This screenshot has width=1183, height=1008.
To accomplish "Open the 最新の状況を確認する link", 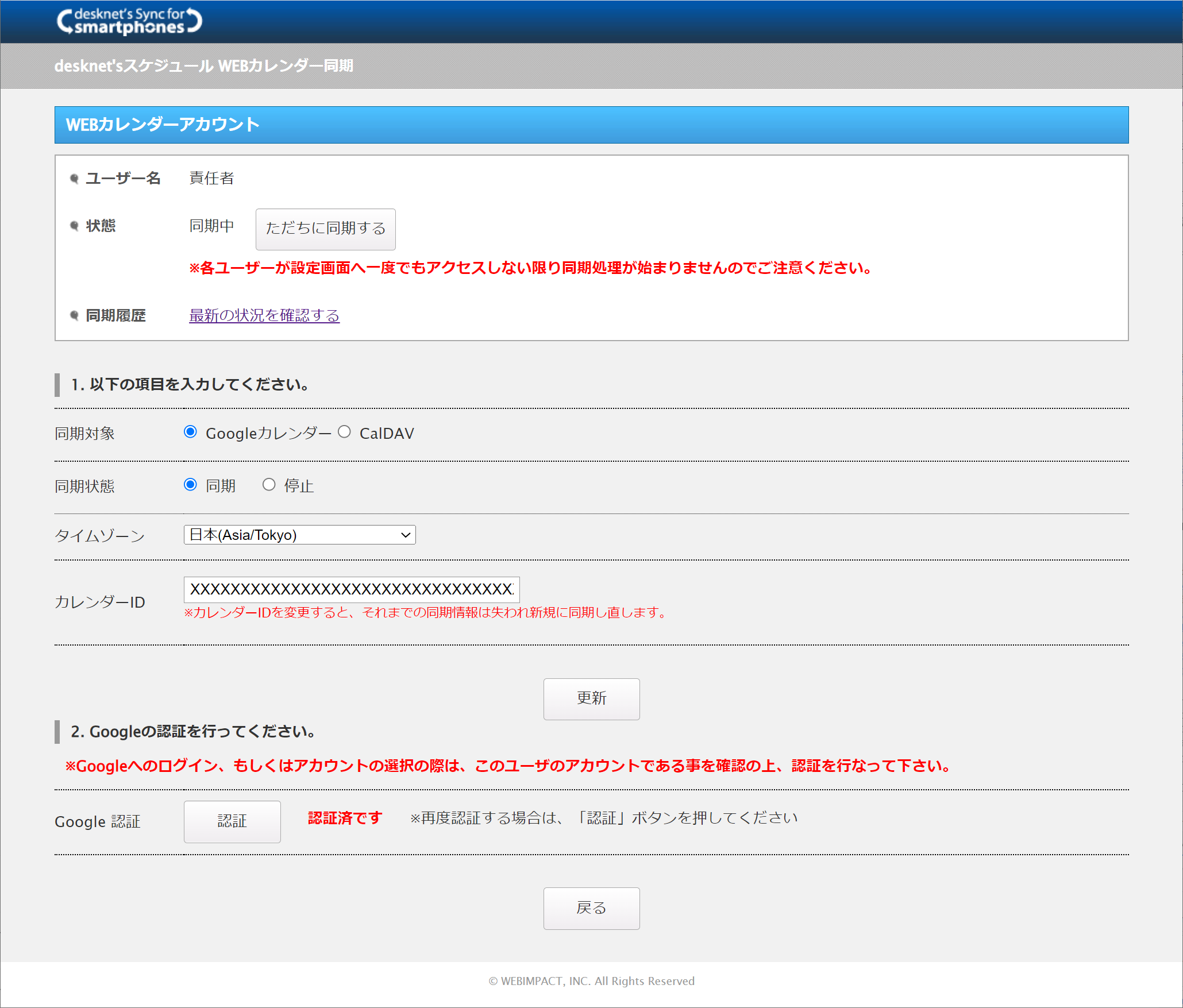I will tap(264, 315).
